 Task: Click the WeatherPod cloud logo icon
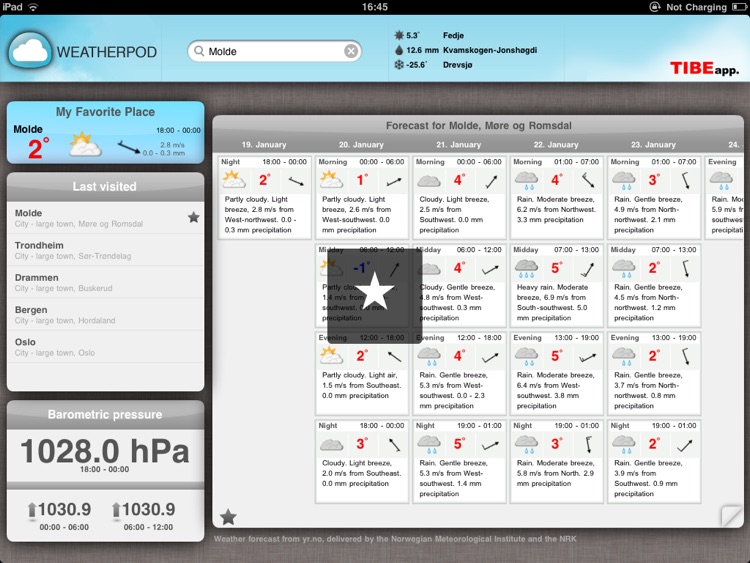(x=30, y=51)
